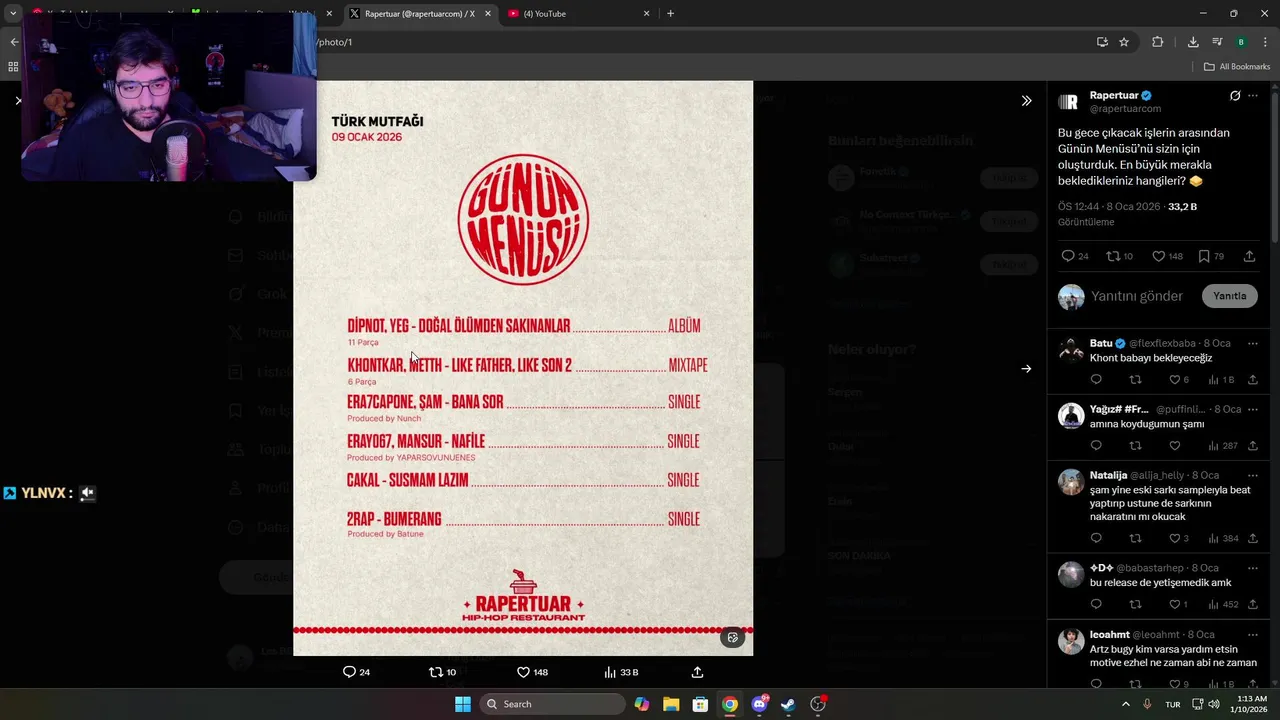The width and height of the screenshot is (1280, 720).
Task: Repost babastarhep's comment
Action: pos(1135,604)
